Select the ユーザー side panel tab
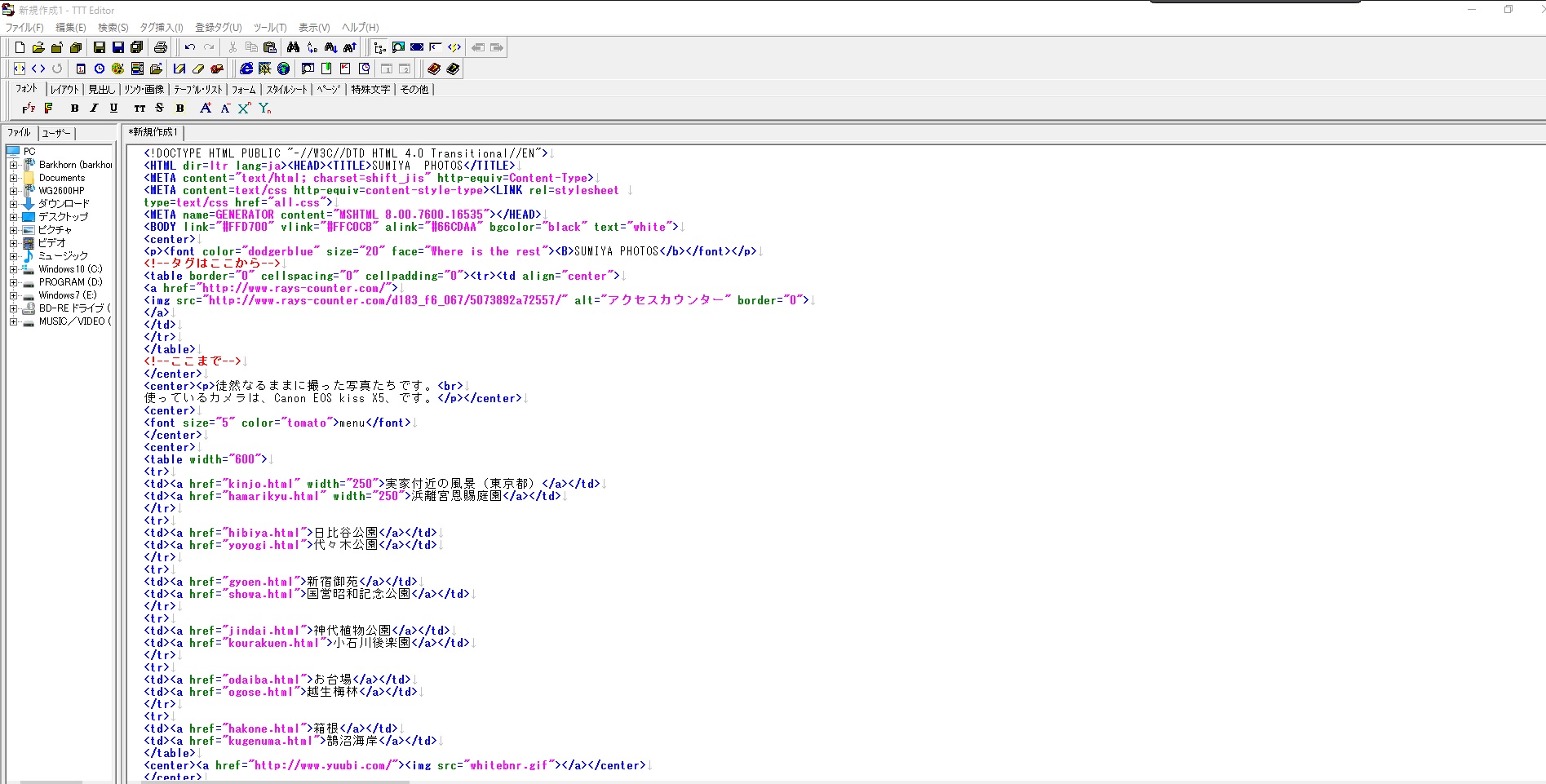 (x=56, y=133)
